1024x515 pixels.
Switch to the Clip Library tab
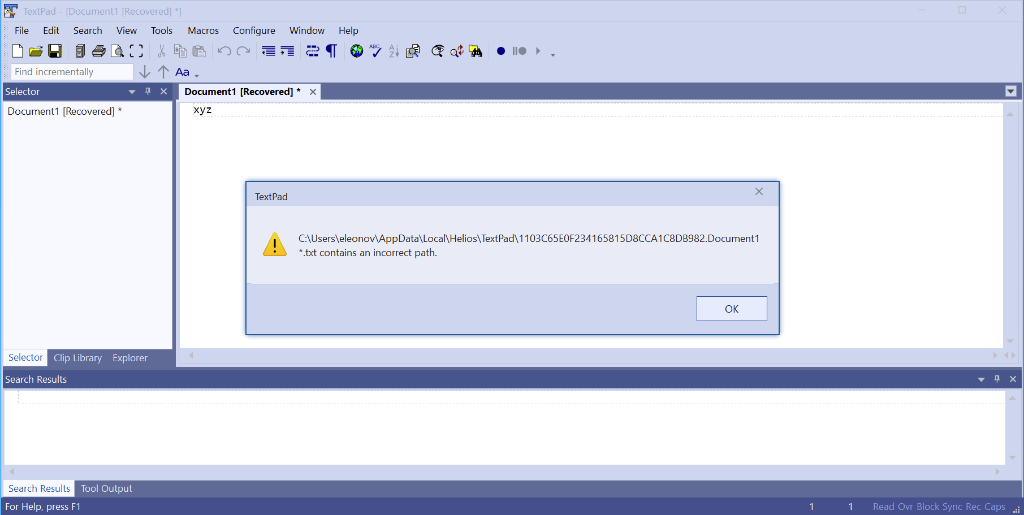[x=78, y=358]
